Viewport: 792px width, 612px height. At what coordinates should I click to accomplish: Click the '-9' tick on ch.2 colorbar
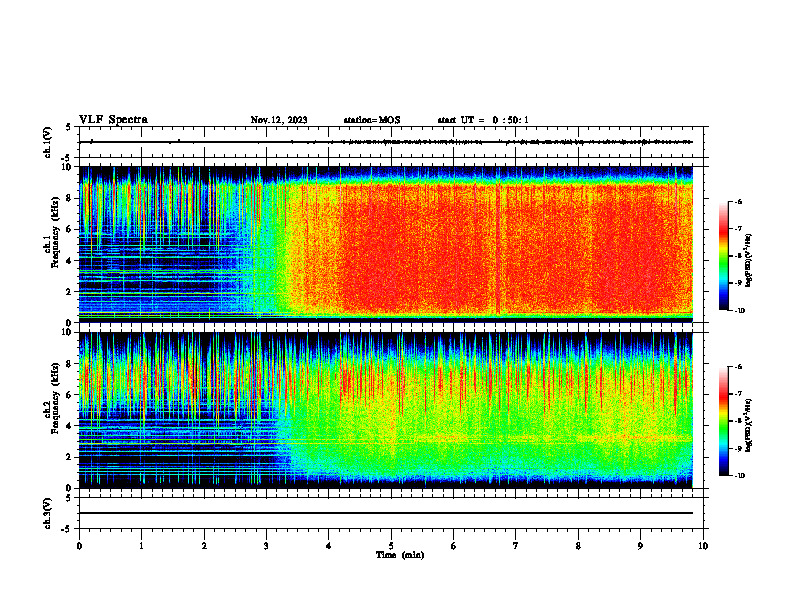(x=738, y=448)
